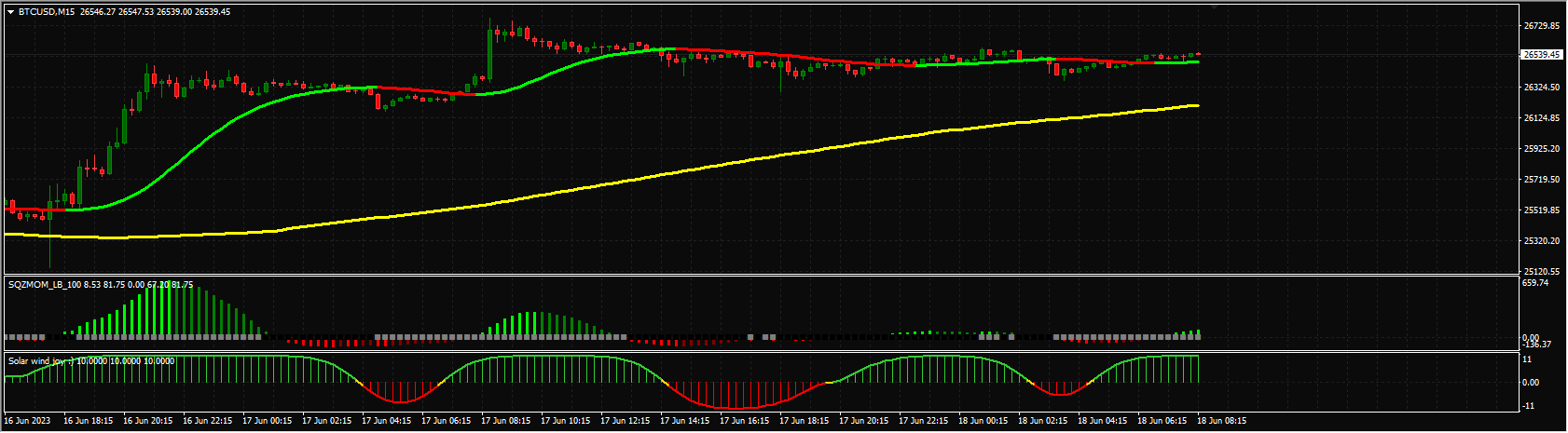
Task: Click the 17 Jun 22:15 time label
Action: pos(926,421)
